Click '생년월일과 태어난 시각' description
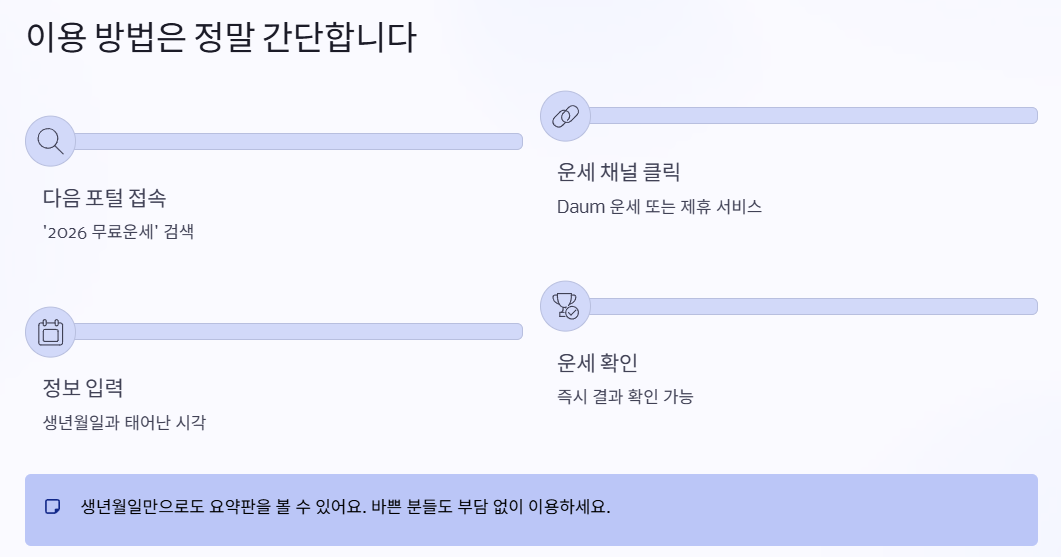Viewport: 1061px width, 557px height. tap(125, 422)
